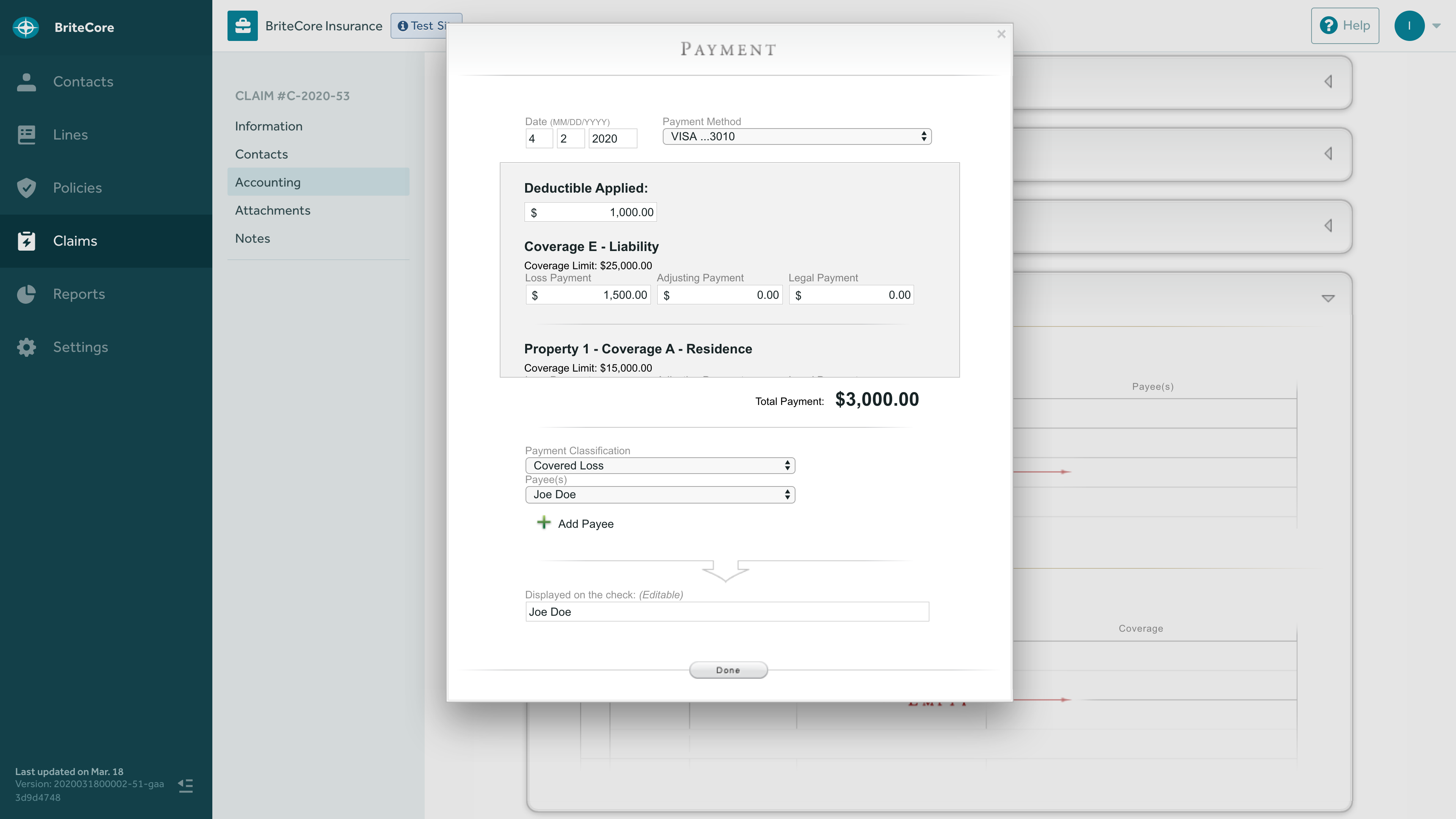Image resolution: width=1456 pixels, height=819 pixels.
Task: Collapse the sidebar with the collapse icon
Action: [185, 786]
